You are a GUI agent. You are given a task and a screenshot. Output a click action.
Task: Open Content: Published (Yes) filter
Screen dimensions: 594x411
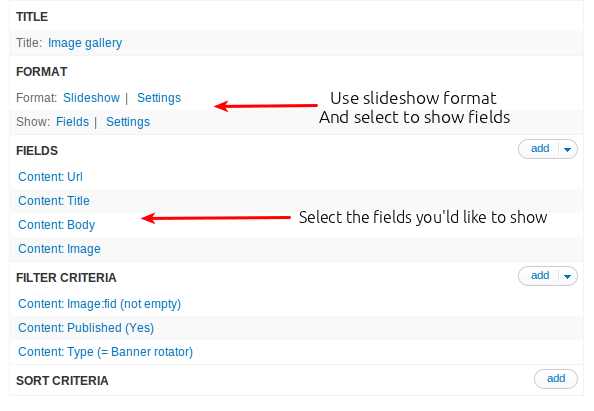coord(86,328)
